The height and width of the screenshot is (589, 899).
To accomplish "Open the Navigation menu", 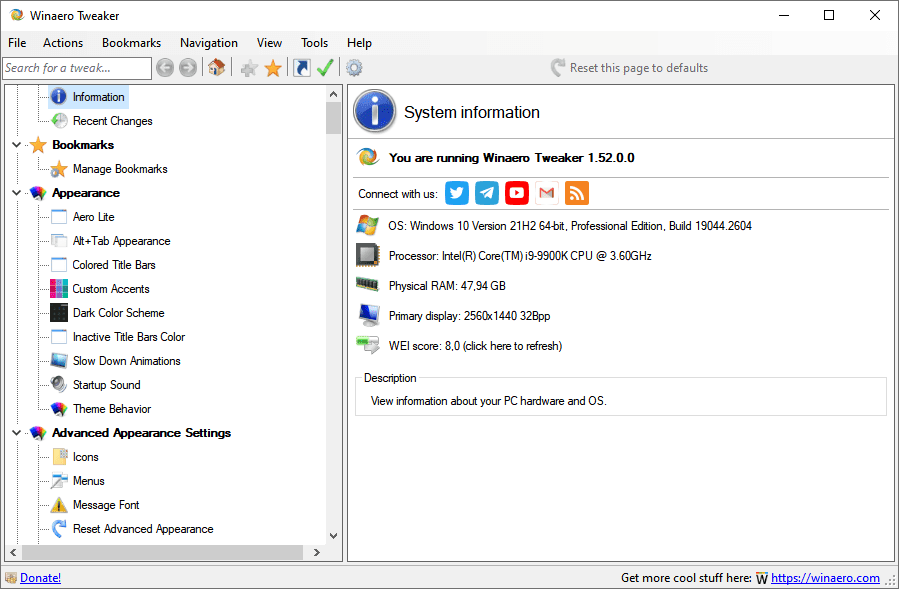I will coord(209,43).
